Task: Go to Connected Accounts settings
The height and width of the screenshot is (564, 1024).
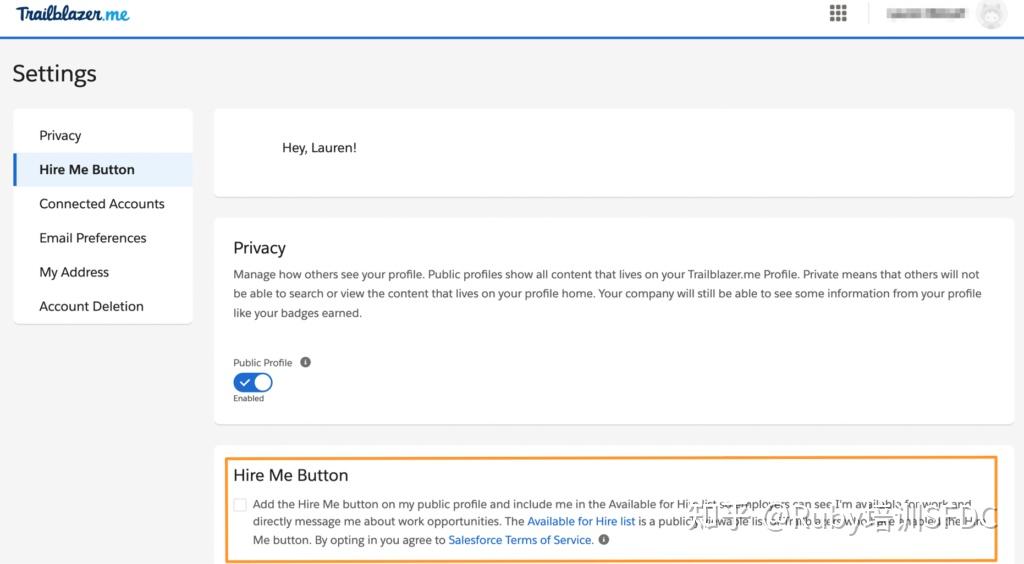Action: [x=103, y=204]
